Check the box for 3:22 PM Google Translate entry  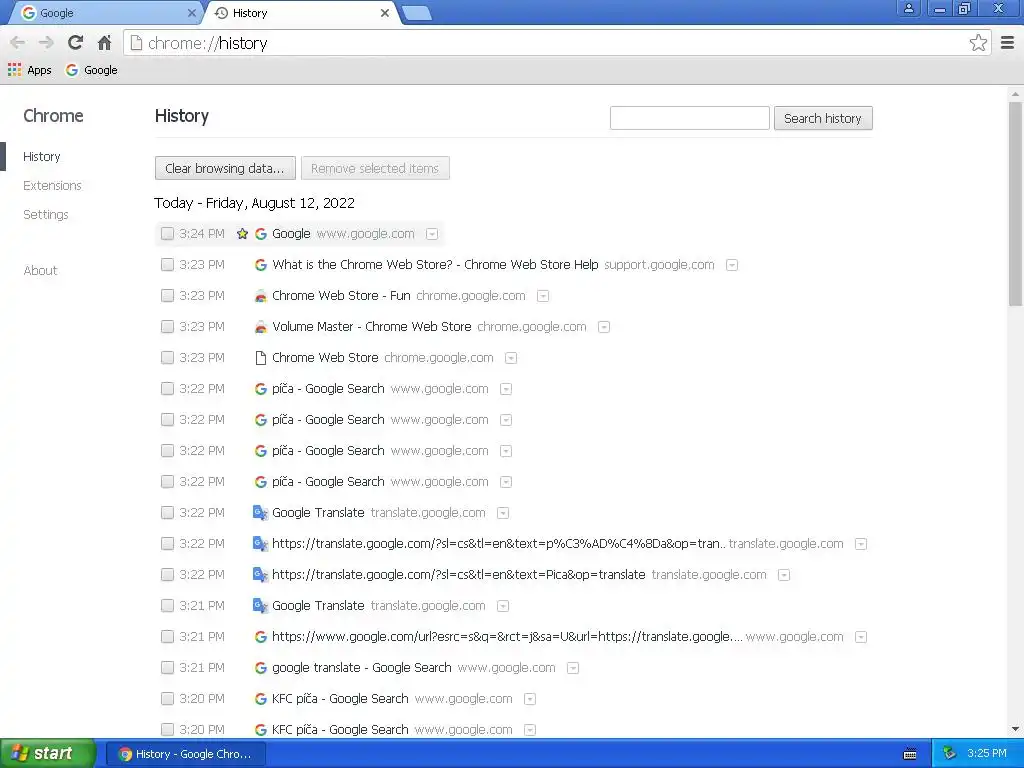click(x=167, y=513)
